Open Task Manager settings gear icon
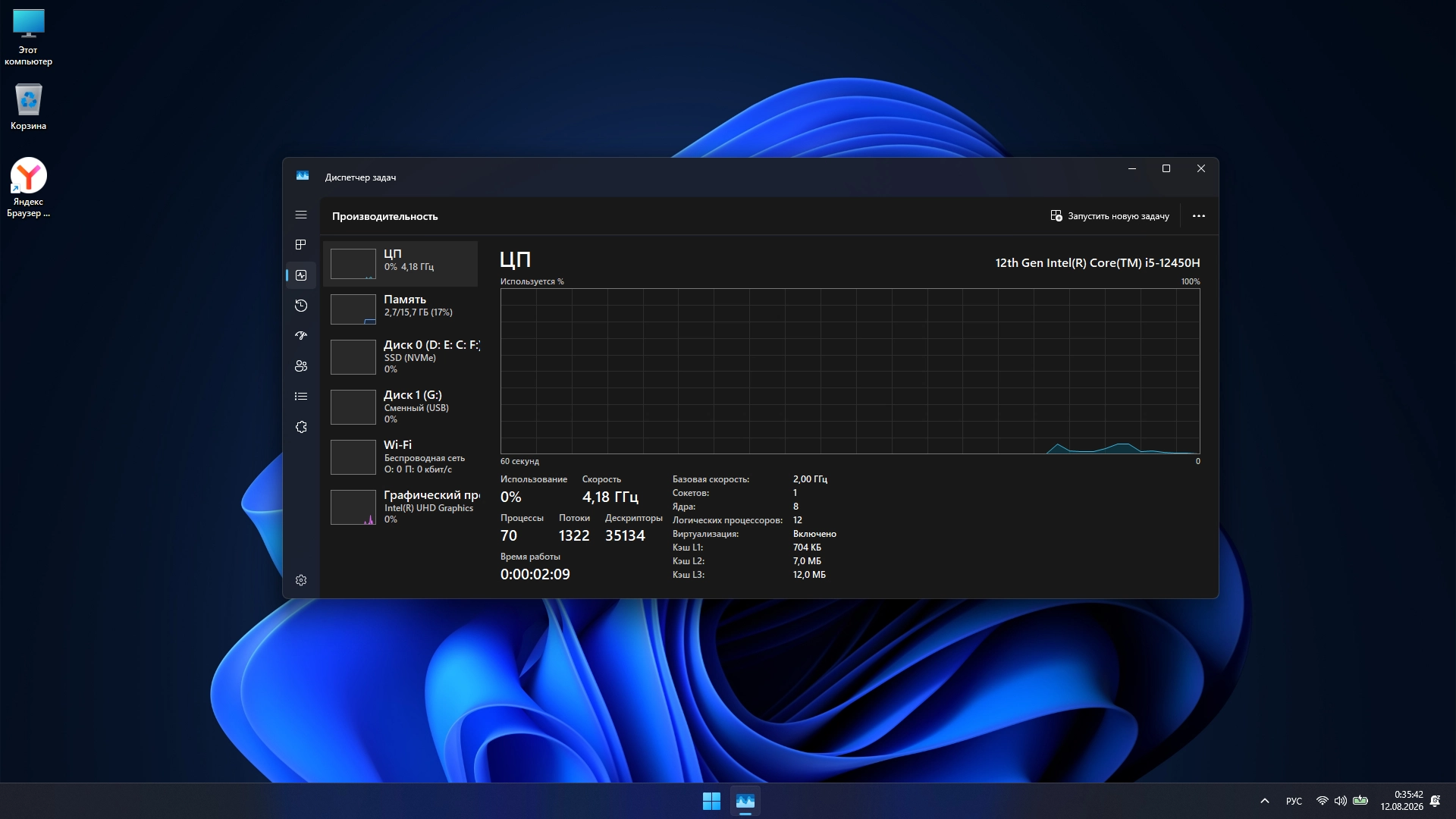The width and height of the screenshot is (1456, 819). (301, 580)
